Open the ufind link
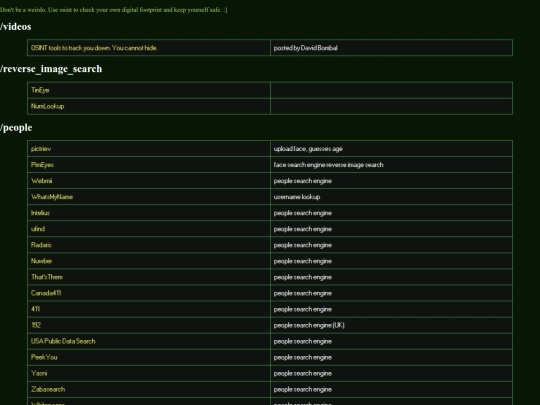 pyautogui.click(x=38, y=229)
